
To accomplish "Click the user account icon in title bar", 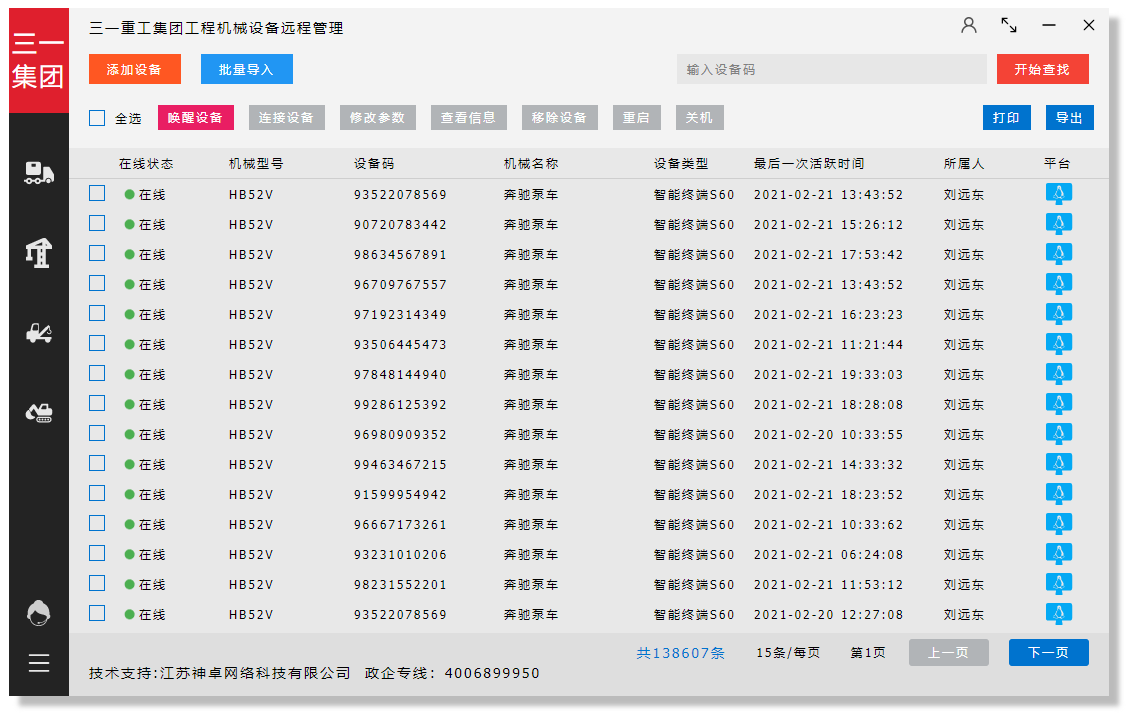I will (968, 27).
